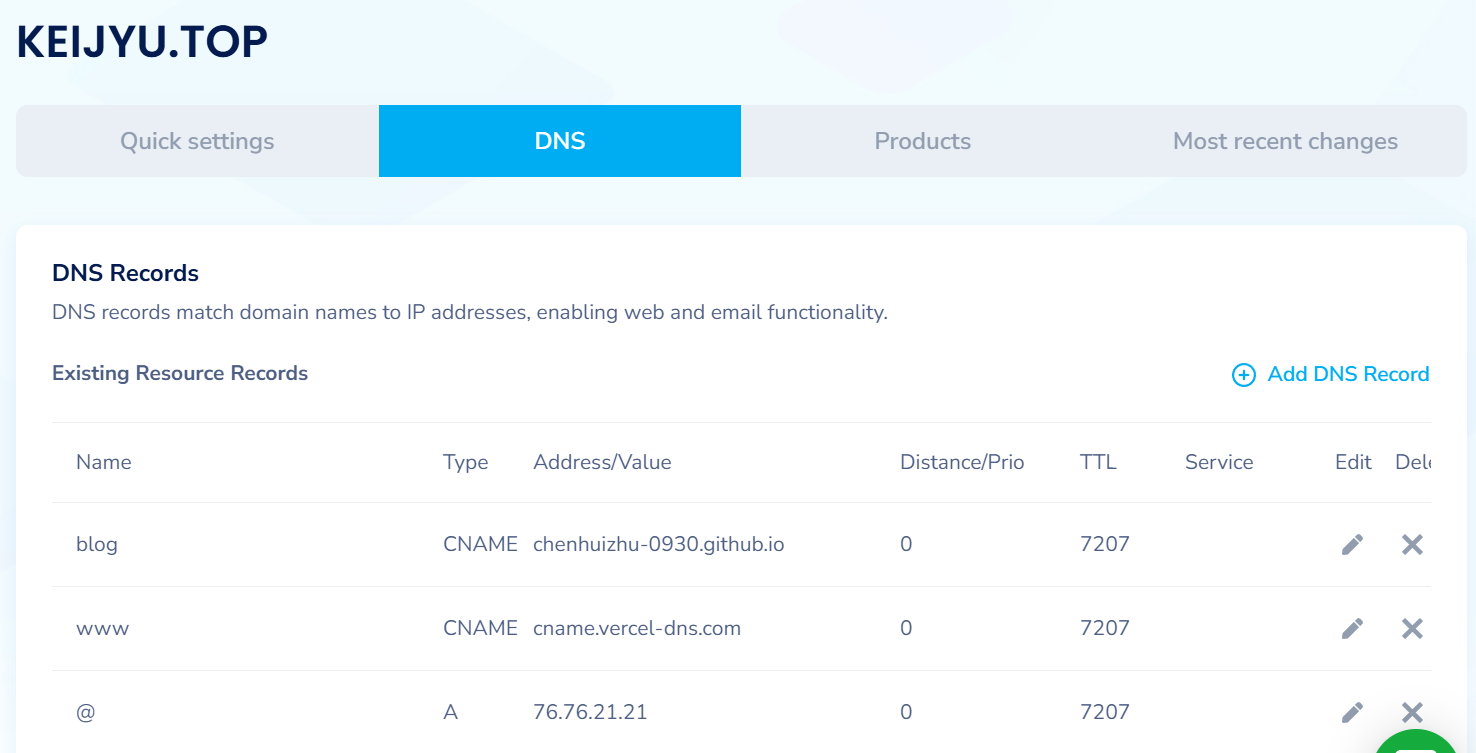
Task: Click priority 0 in the @ row
Action: coord(906,712)
